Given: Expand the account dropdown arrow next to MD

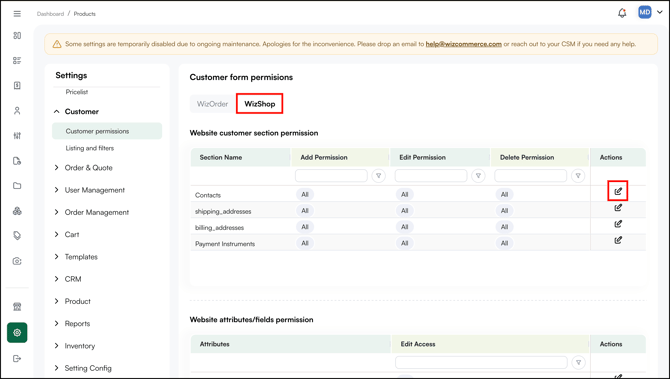Looking at the screenshot, I should 660,13.
